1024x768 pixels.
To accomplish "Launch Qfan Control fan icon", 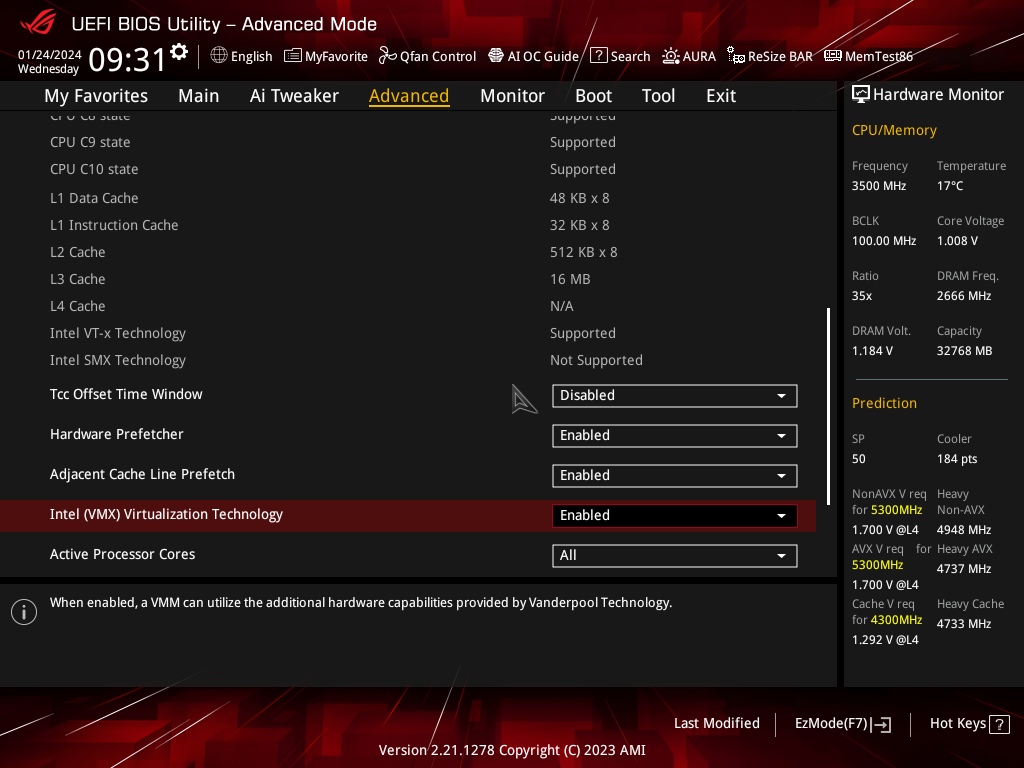I will (388, 56).
